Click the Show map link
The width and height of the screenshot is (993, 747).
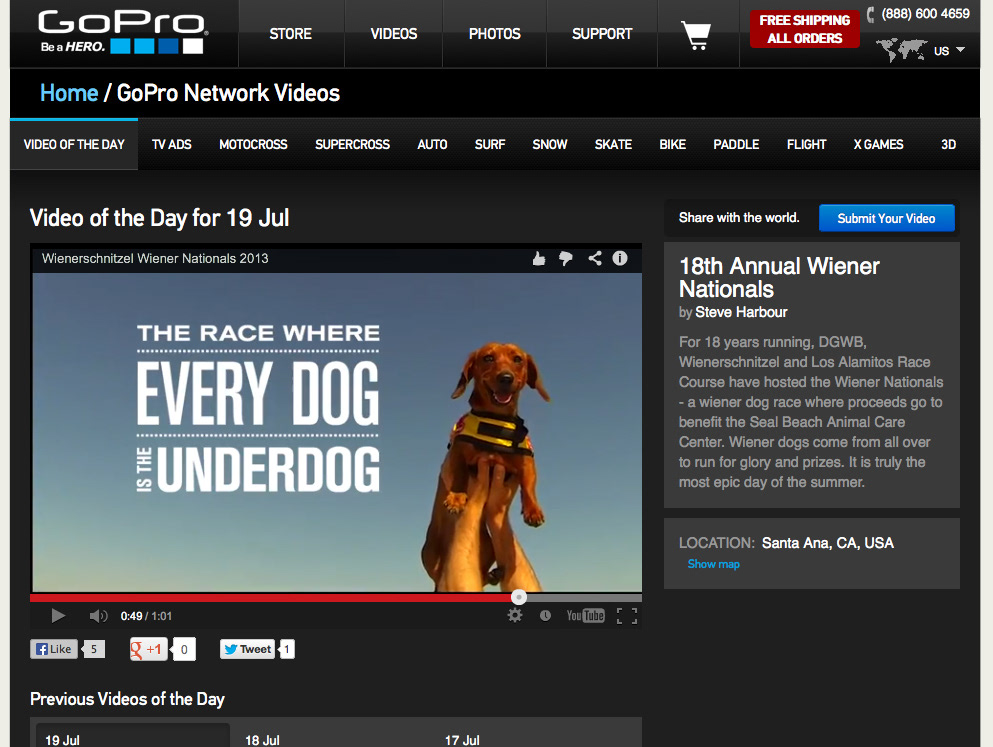point(714,564)
